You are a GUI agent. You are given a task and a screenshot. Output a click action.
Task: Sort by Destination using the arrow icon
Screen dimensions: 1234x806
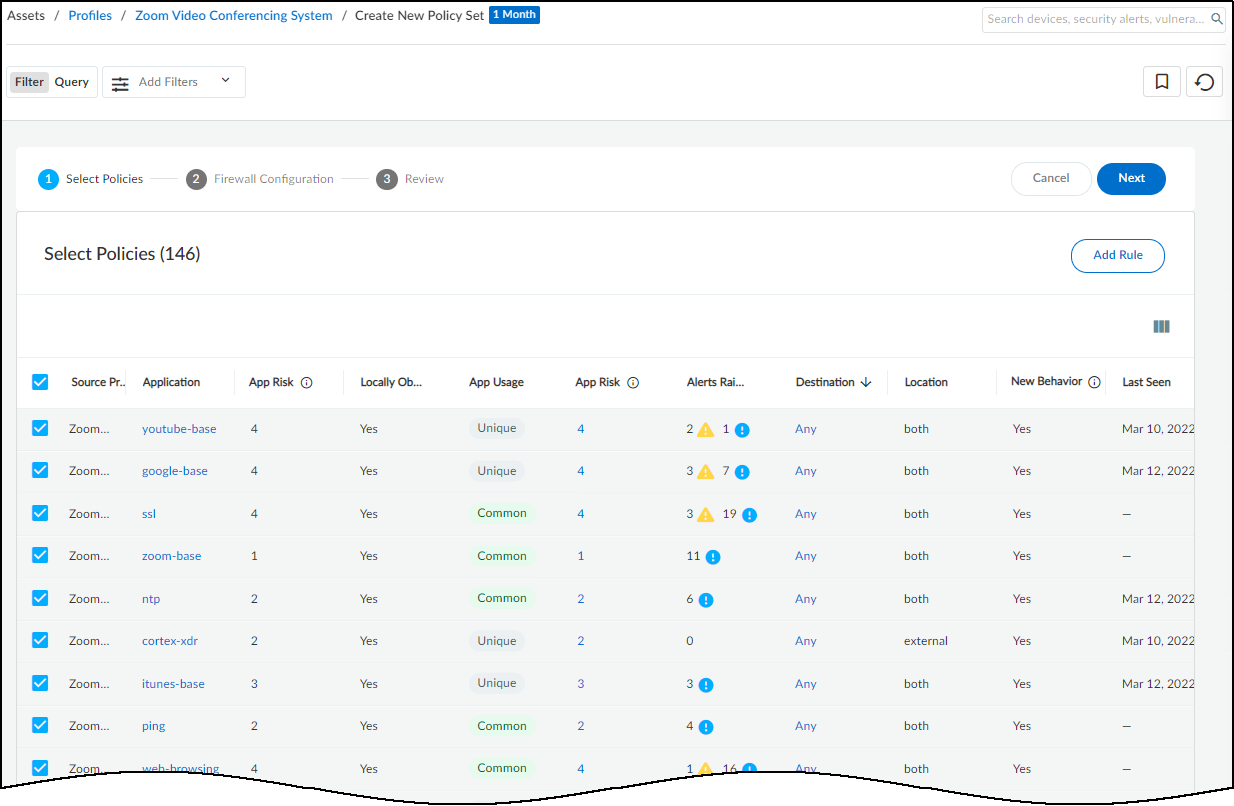866,382
